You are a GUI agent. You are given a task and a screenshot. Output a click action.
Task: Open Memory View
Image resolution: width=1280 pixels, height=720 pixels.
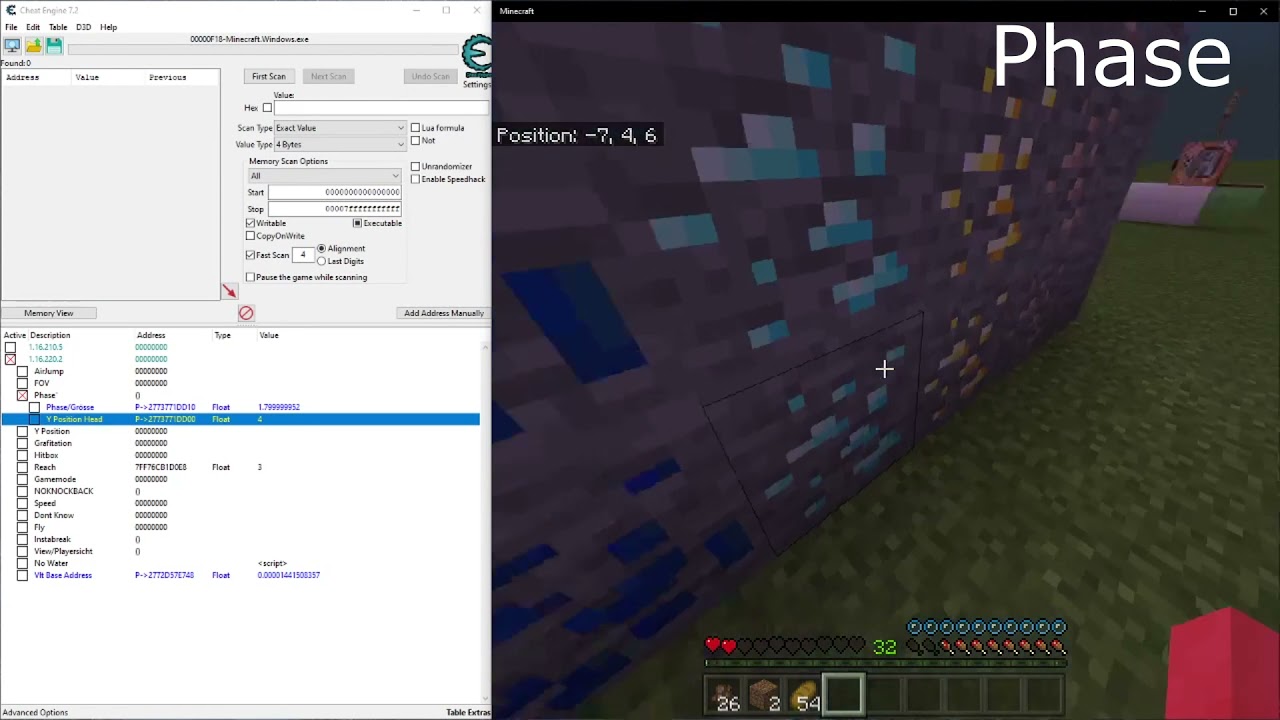[48, 313]
